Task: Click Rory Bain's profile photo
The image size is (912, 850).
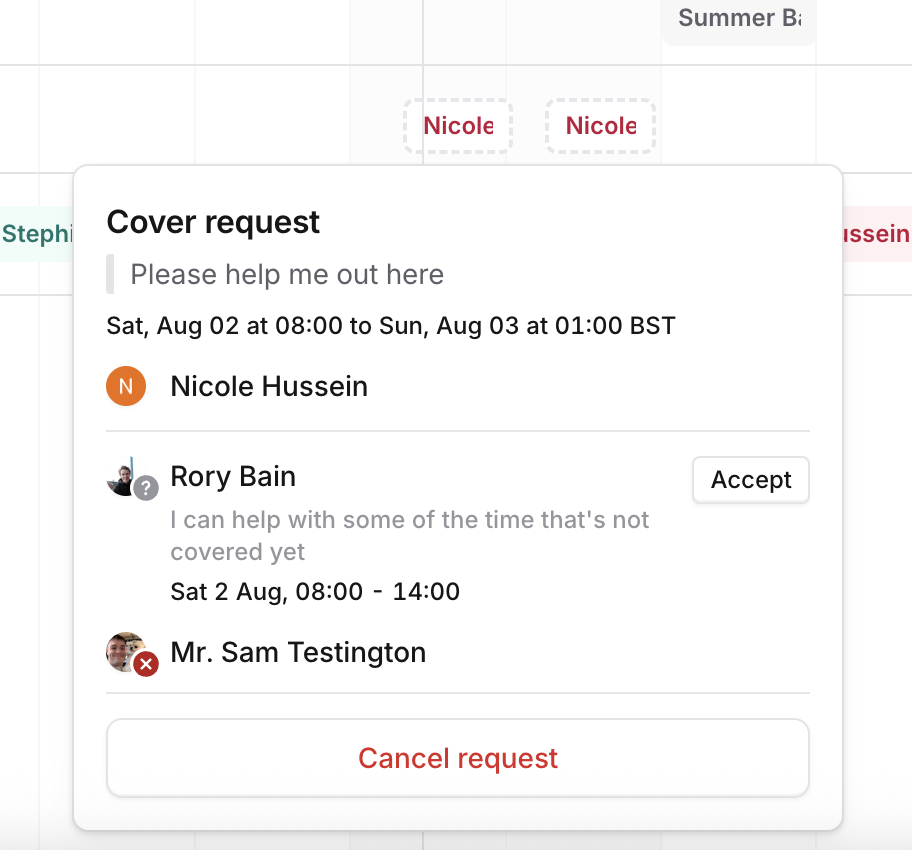Action: [x=125, y=477]
